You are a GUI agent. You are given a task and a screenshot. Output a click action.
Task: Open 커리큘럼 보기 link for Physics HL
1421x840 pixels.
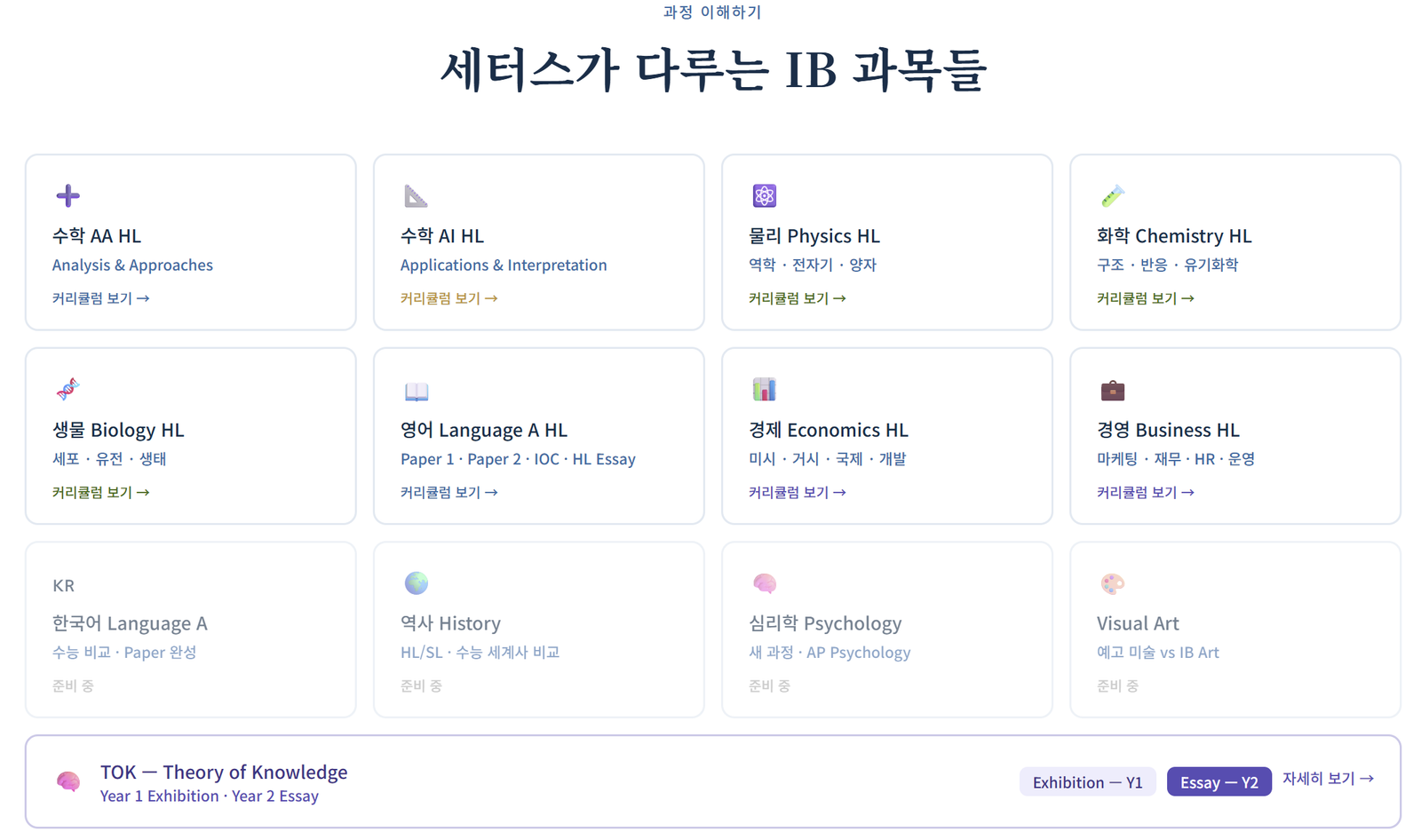click(797, 298)
